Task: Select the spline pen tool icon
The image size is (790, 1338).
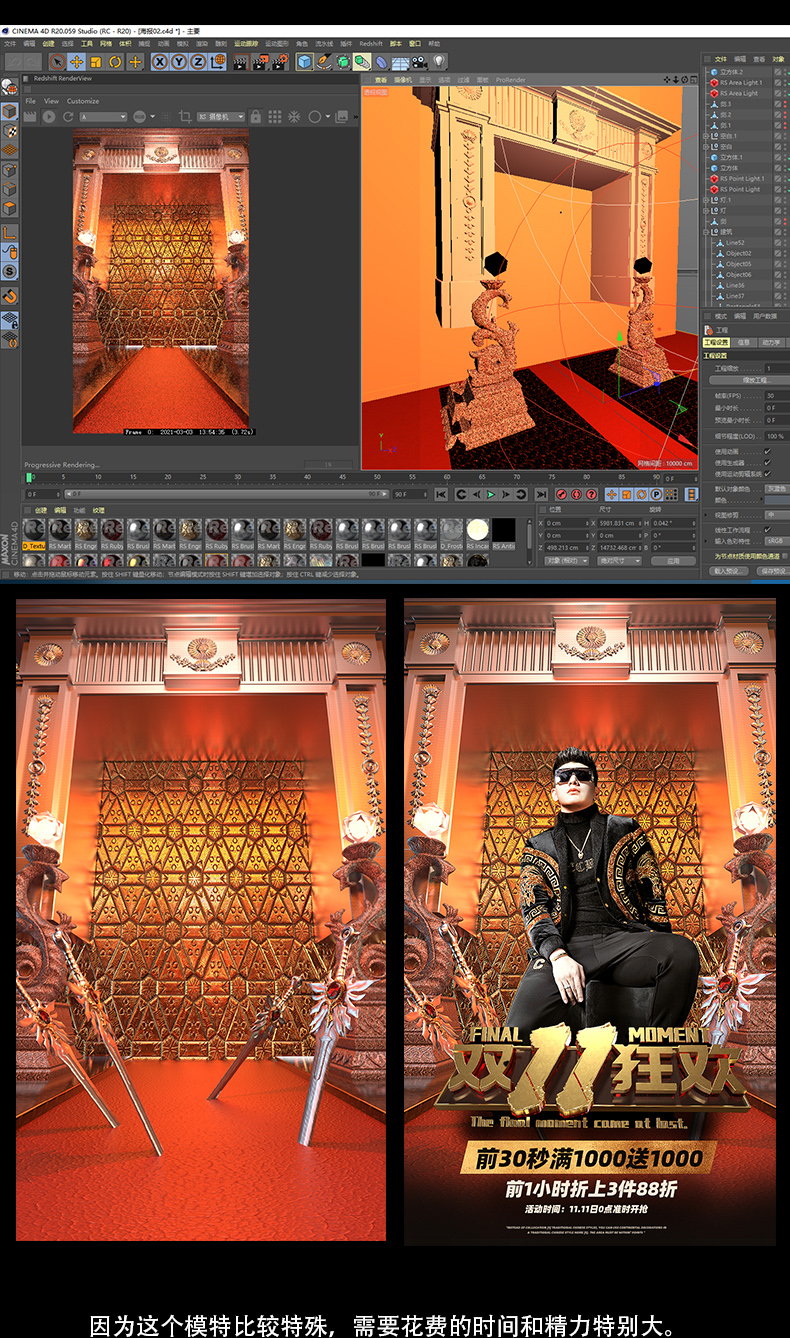Action: (324, 62)
